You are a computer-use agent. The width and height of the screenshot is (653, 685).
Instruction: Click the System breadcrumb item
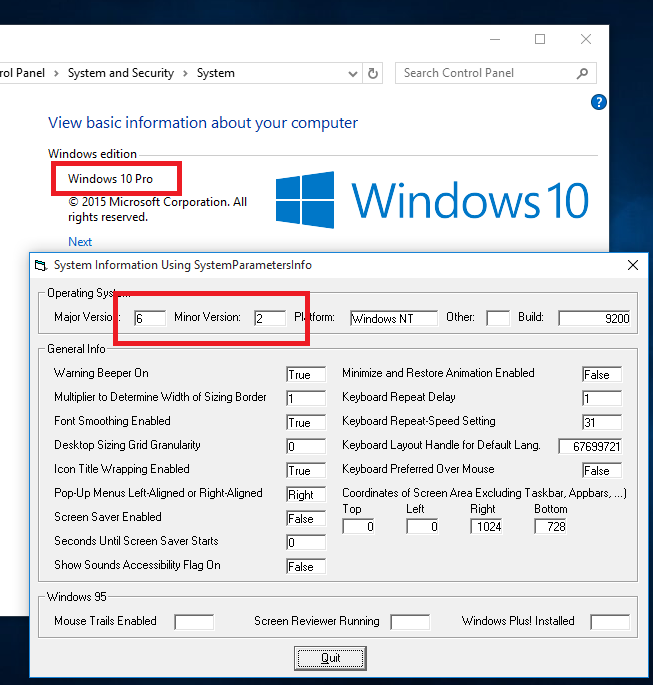[x=216, y=73]
